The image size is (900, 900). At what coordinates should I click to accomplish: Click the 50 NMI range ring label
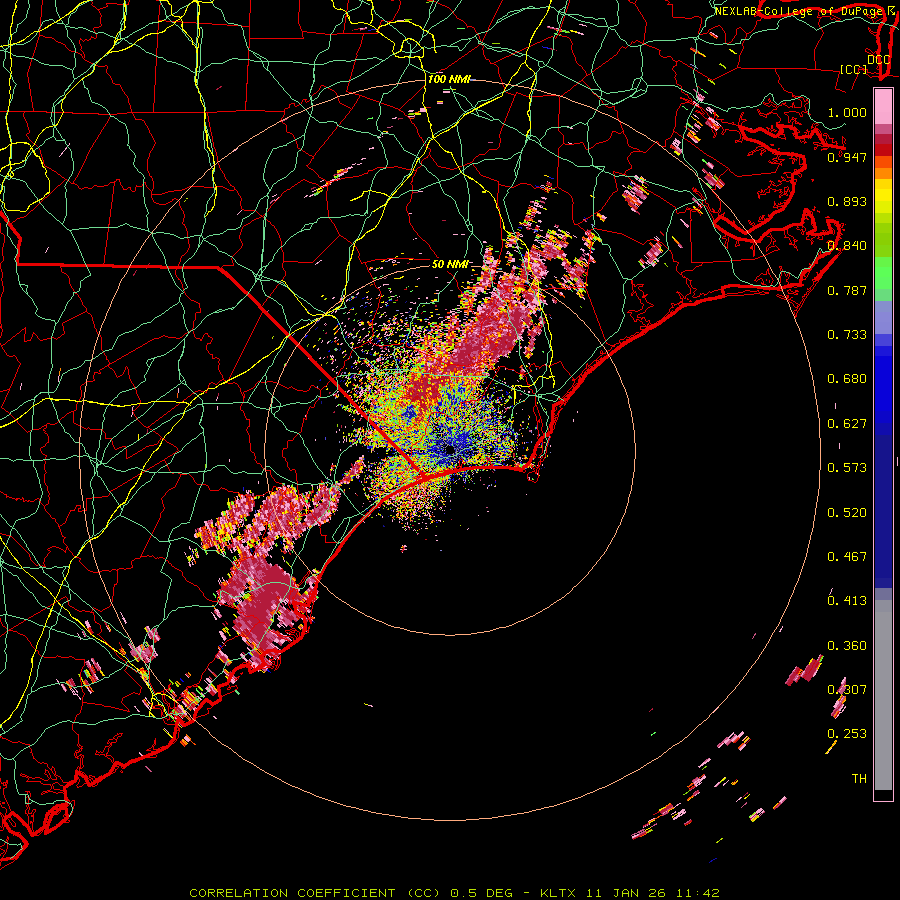tap(450, 265)
